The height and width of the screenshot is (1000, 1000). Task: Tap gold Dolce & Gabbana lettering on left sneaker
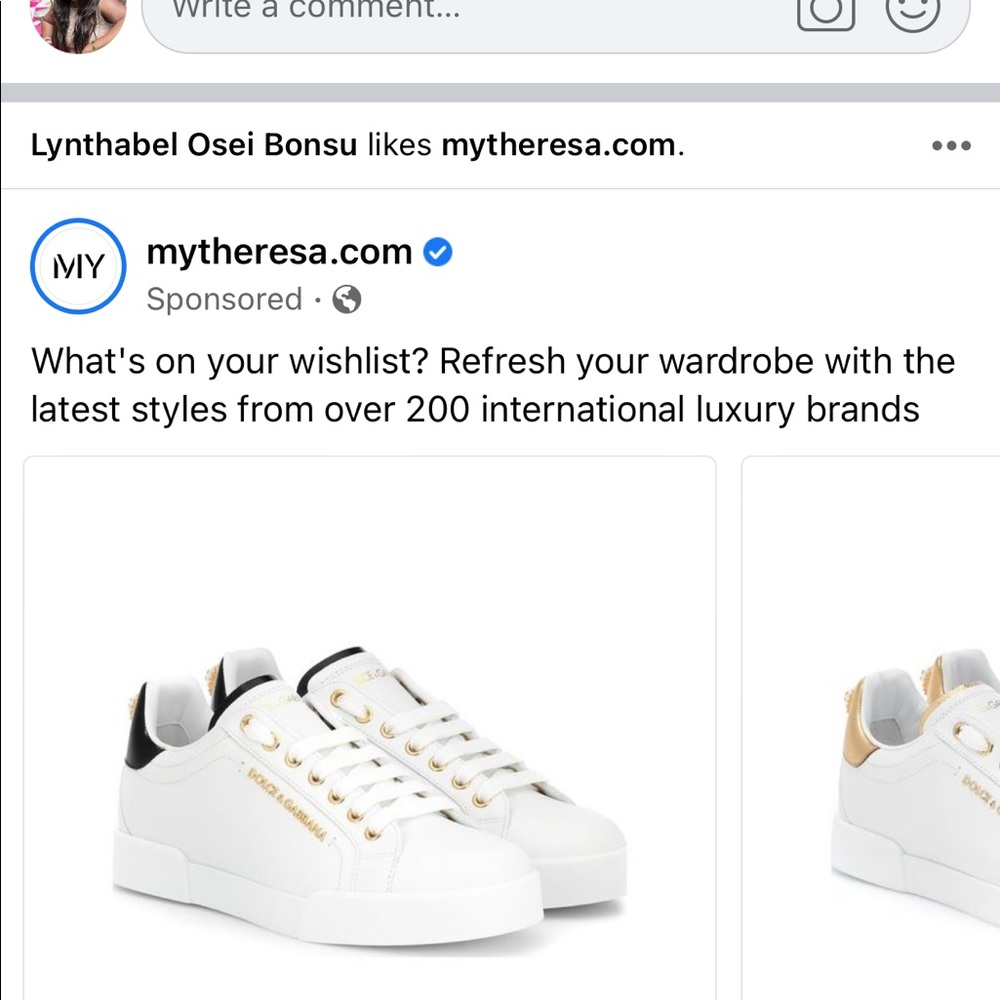[288, 800]
